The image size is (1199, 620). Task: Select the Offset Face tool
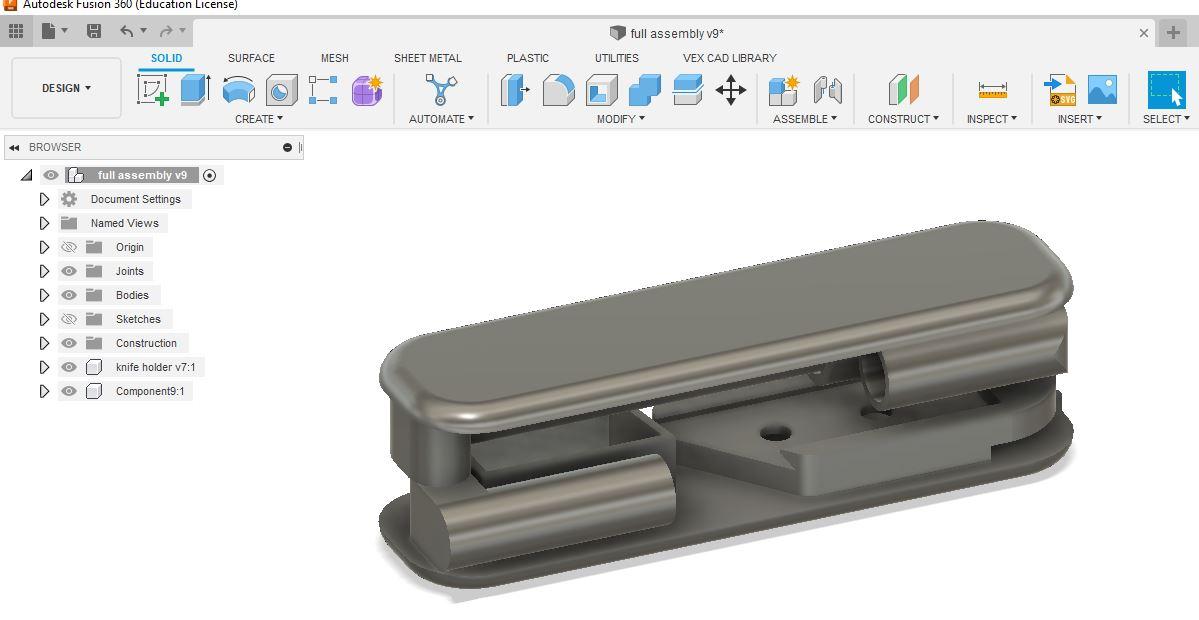click(687, 89)
